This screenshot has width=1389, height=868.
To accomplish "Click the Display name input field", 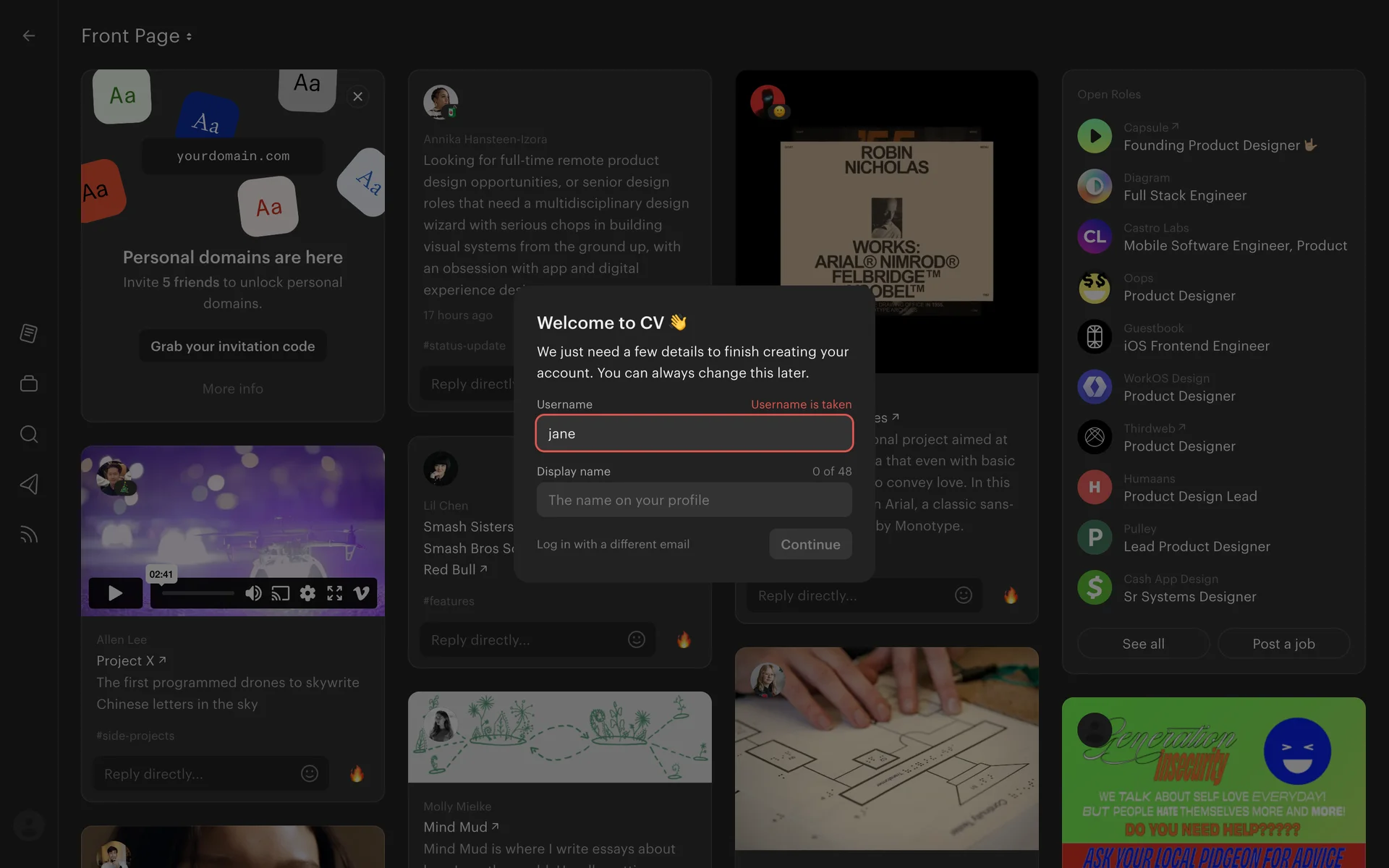I will (694, 500).
